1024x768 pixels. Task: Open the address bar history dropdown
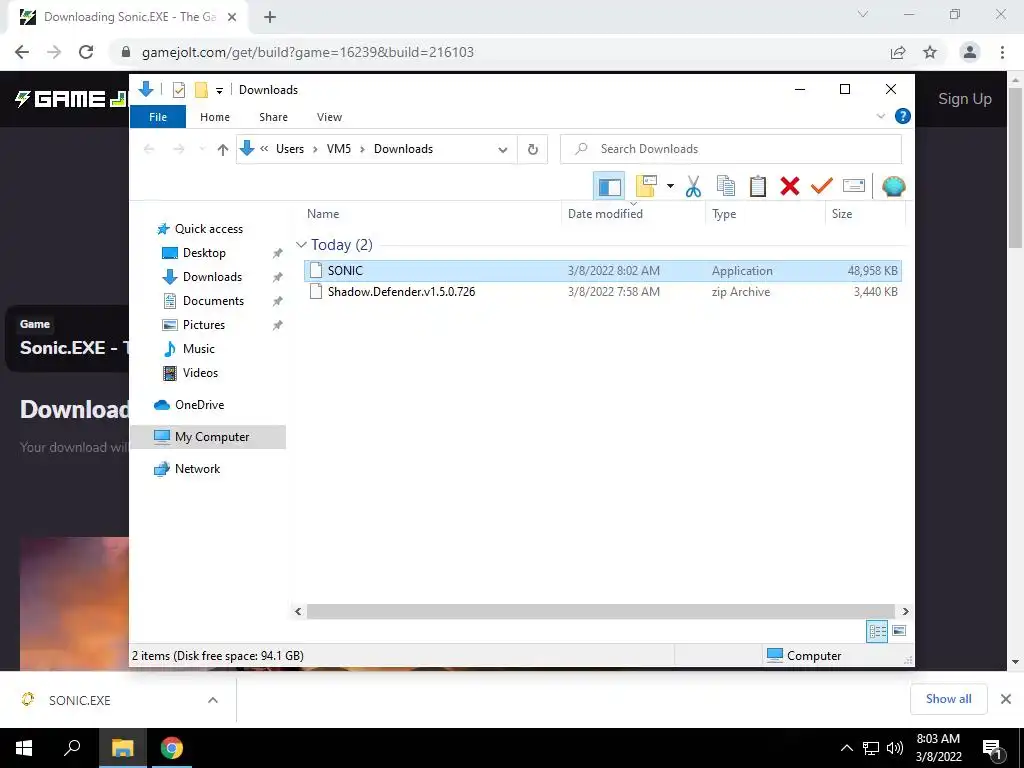point(503,150)
